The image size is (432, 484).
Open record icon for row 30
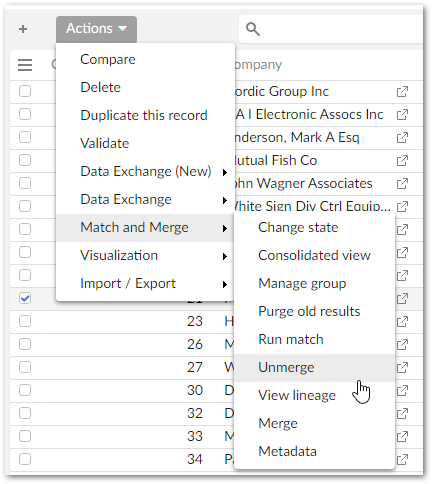pyautogui.click(x=402, y=390)
